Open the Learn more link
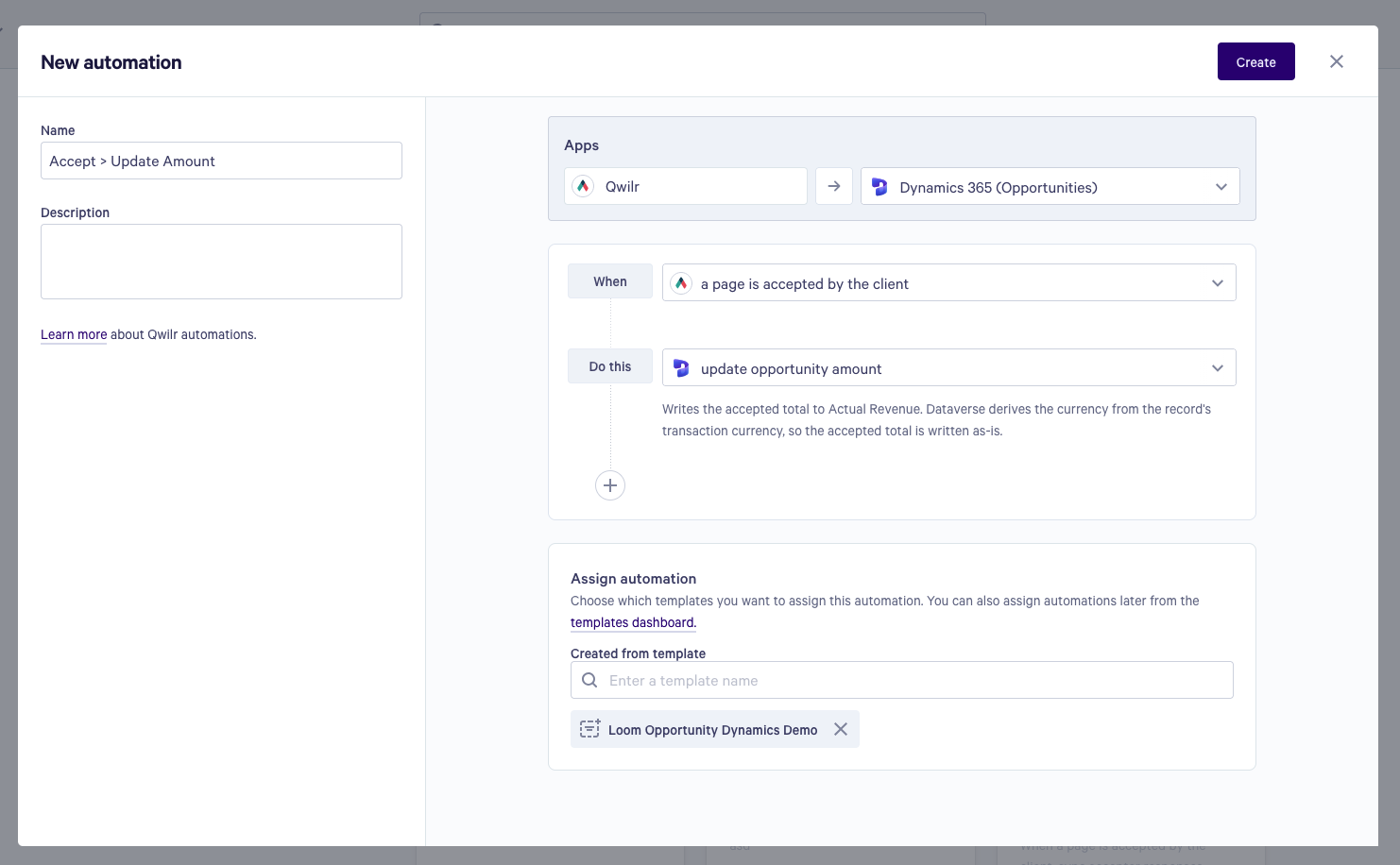The width and height of the screenshot is (1400, 865). (x=74, y=334)
